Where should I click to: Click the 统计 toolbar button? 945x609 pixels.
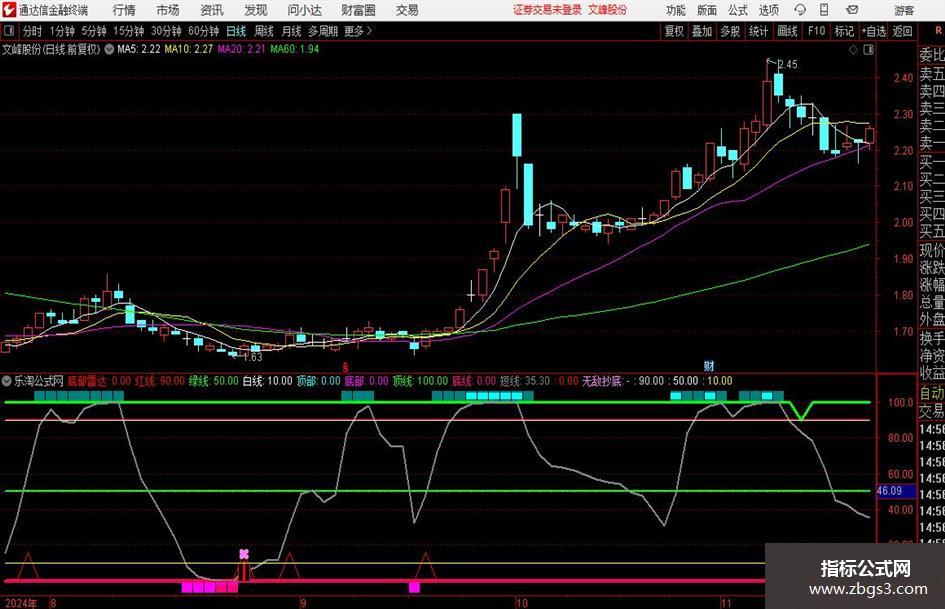[x=758, y=31]
